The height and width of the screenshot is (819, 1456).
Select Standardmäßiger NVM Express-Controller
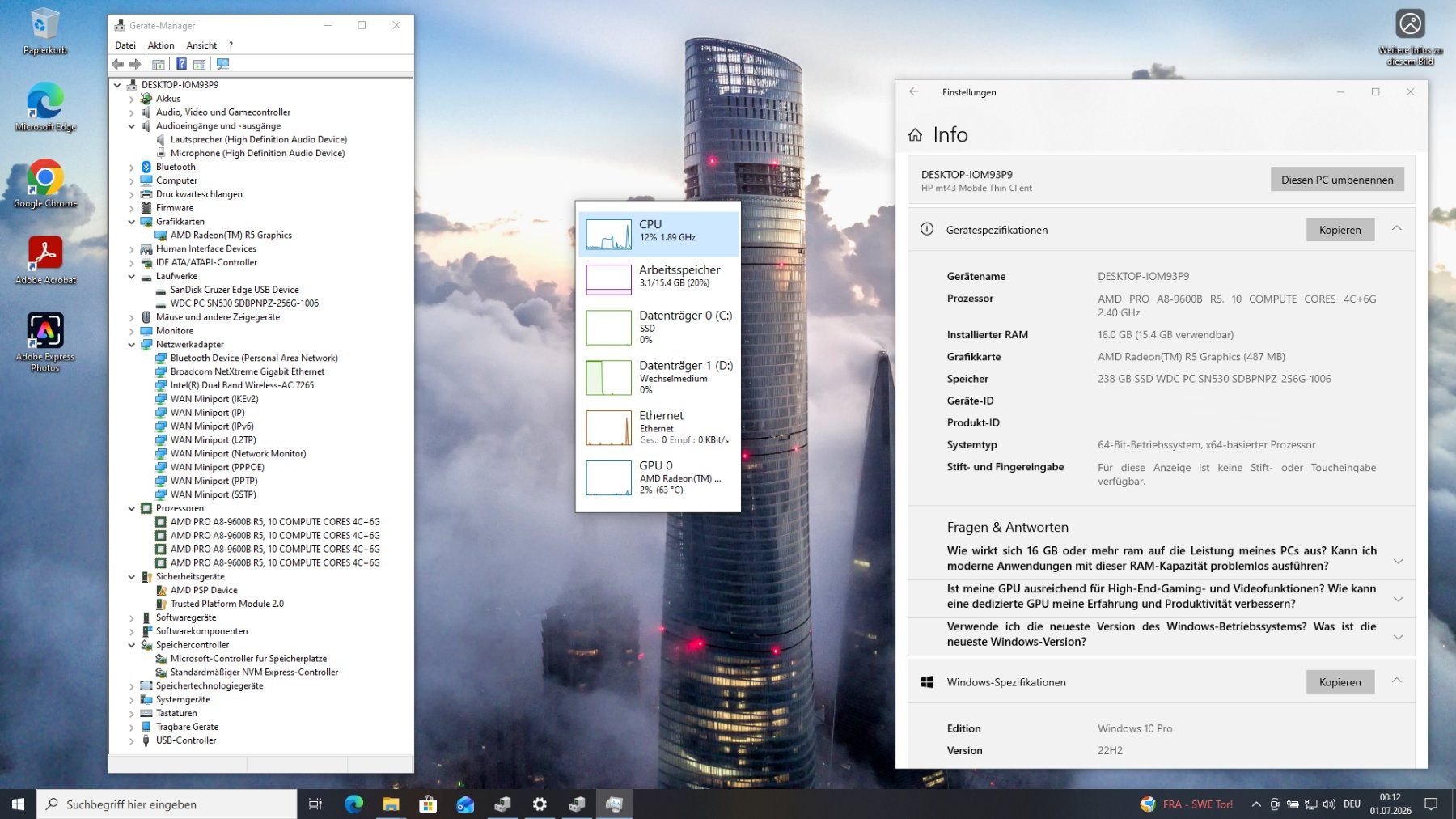click(254, 673)
